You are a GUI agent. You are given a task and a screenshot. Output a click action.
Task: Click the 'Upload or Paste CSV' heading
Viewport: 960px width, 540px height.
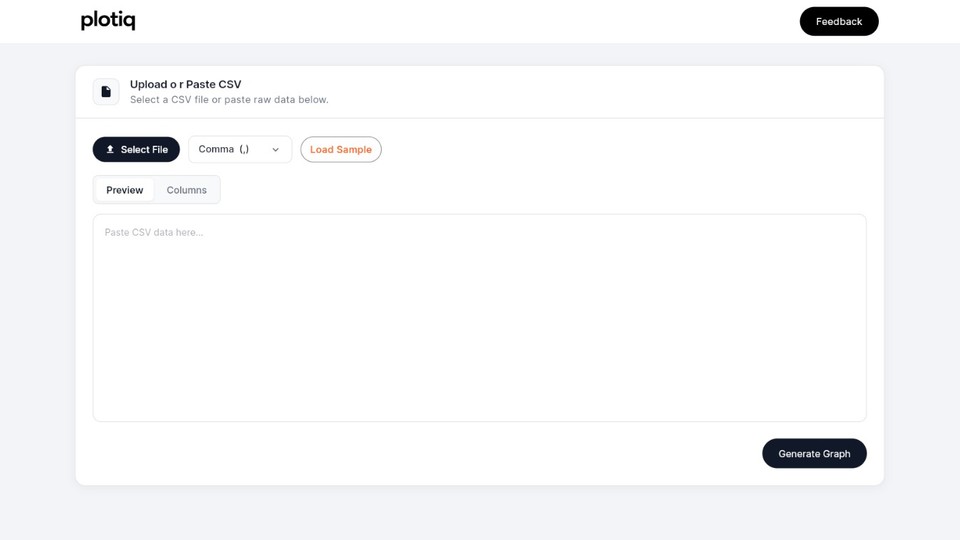click(186, 85)
